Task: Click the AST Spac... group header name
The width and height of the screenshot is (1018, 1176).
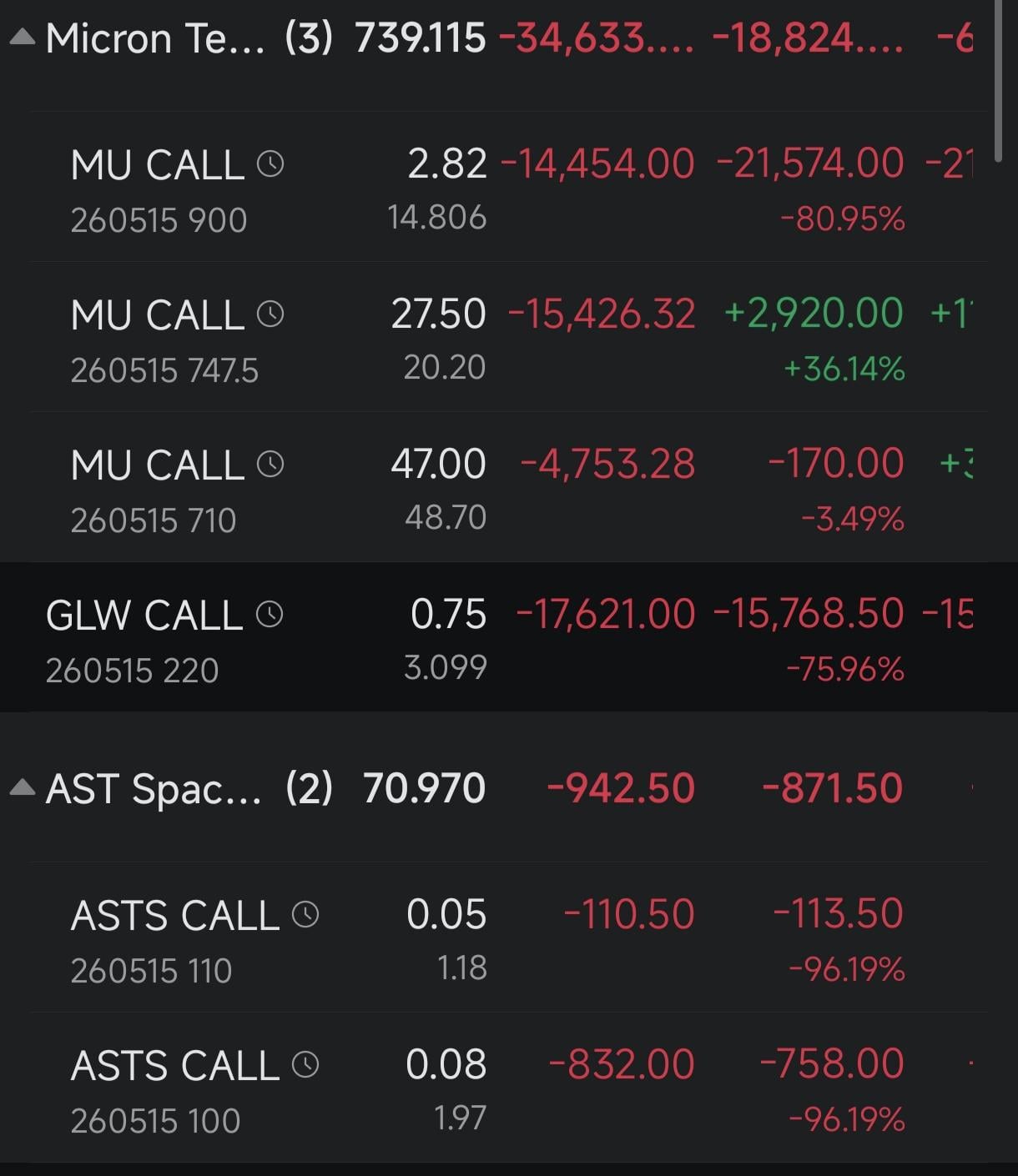Action: 154,789
